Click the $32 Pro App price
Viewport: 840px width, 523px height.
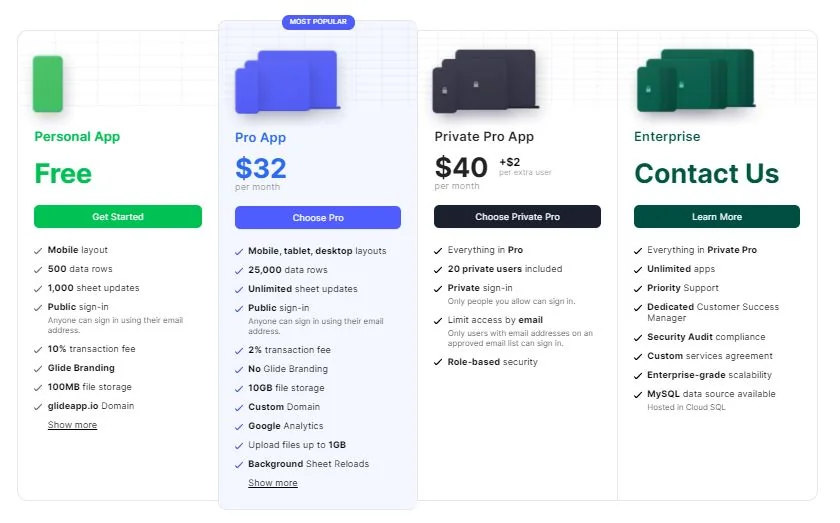tap(261, 168)
